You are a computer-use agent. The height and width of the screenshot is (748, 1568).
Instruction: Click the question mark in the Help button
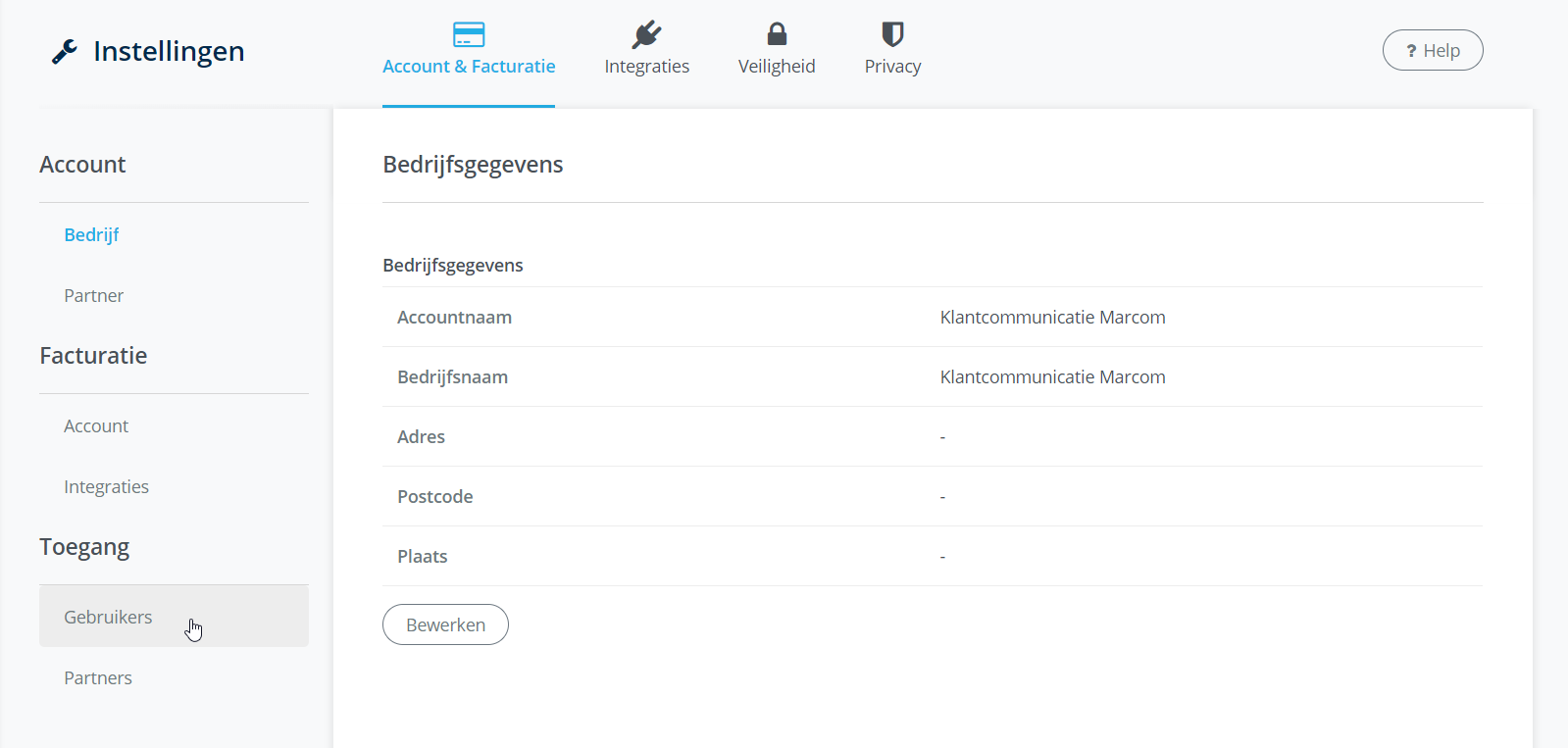tap(1411, 51)
